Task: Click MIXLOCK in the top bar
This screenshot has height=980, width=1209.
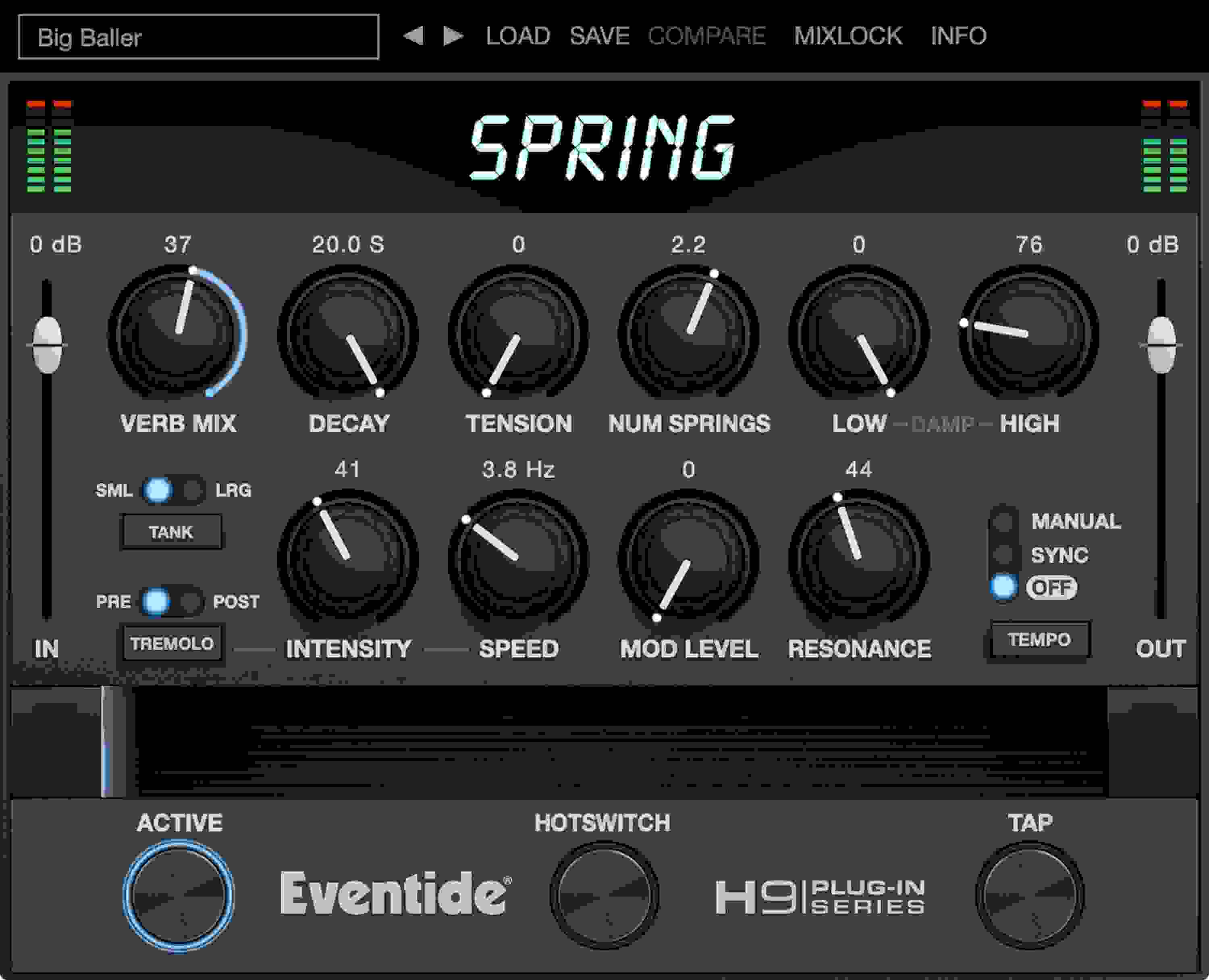Action: pyautogui.click(x=848, y=35)
